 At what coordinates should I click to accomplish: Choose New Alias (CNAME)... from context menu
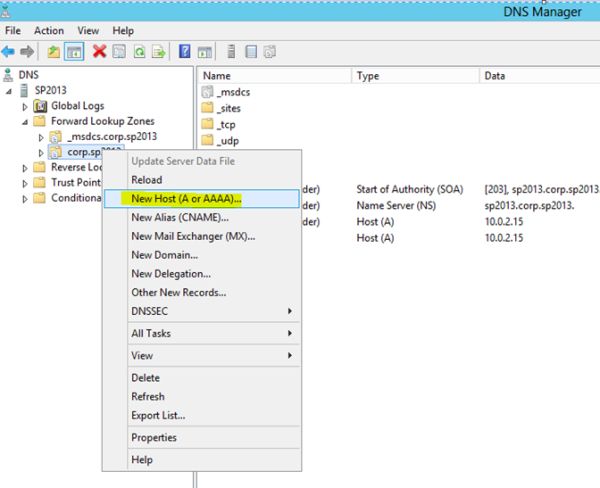pos(202,217)
